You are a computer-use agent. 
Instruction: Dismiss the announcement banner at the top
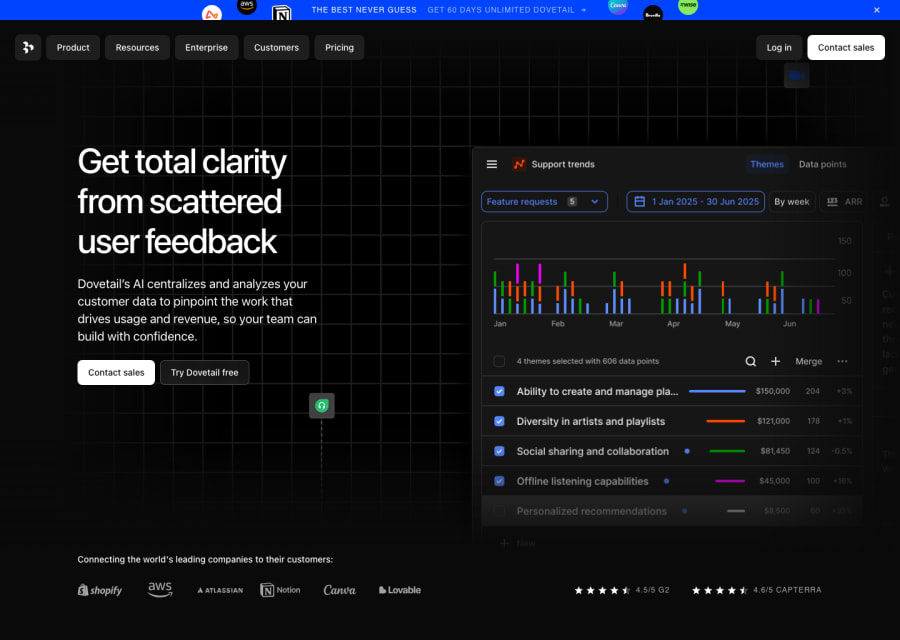tap(876, 9)
